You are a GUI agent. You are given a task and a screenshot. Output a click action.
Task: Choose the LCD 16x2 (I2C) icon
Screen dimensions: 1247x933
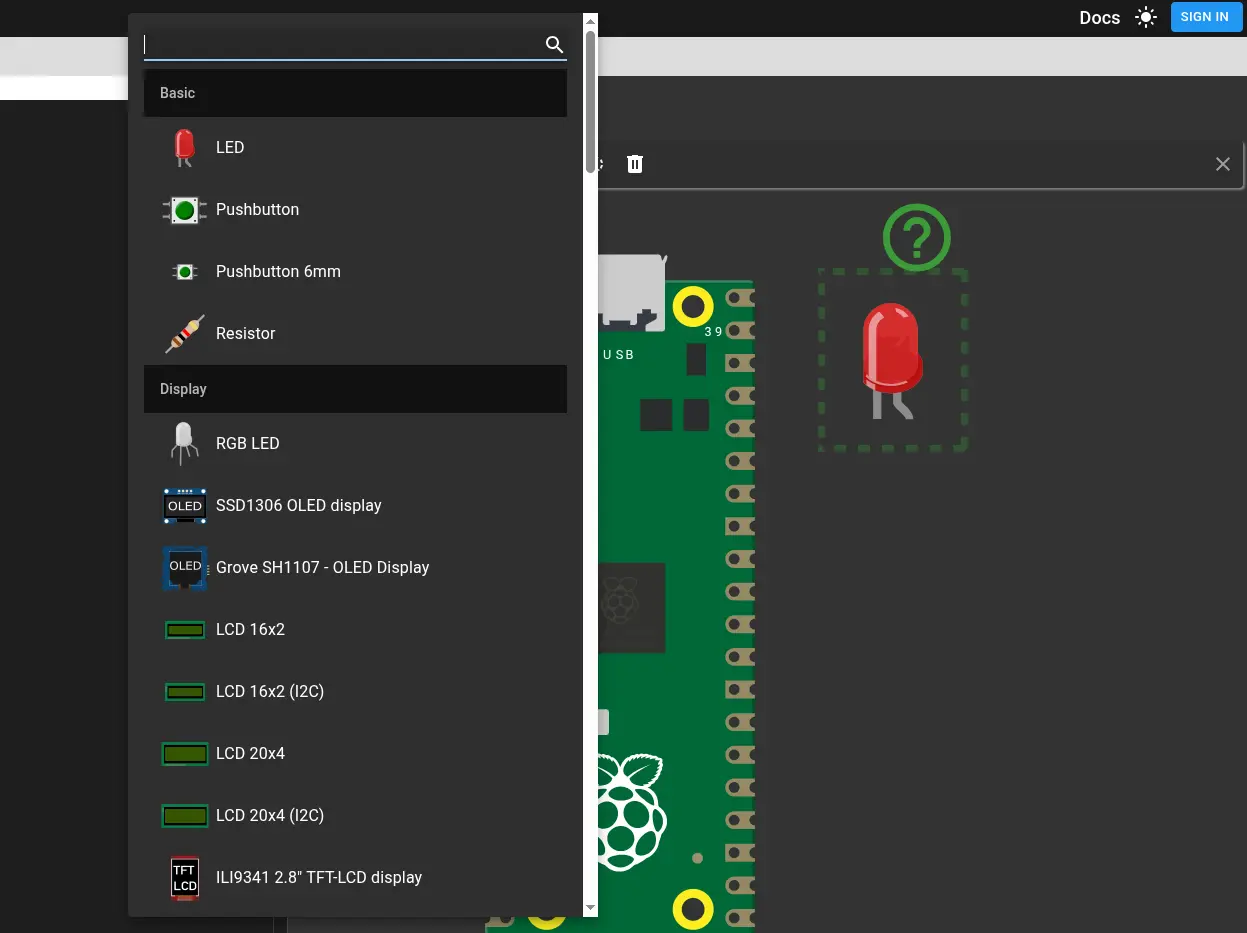click(x=184, y=692)
